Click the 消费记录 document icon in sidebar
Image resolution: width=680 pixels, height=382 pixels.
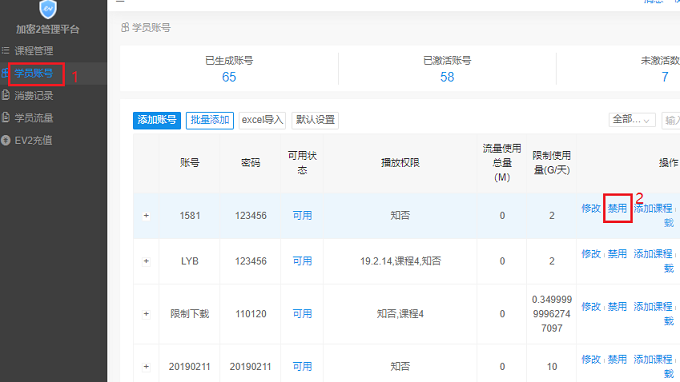(6, 95)
